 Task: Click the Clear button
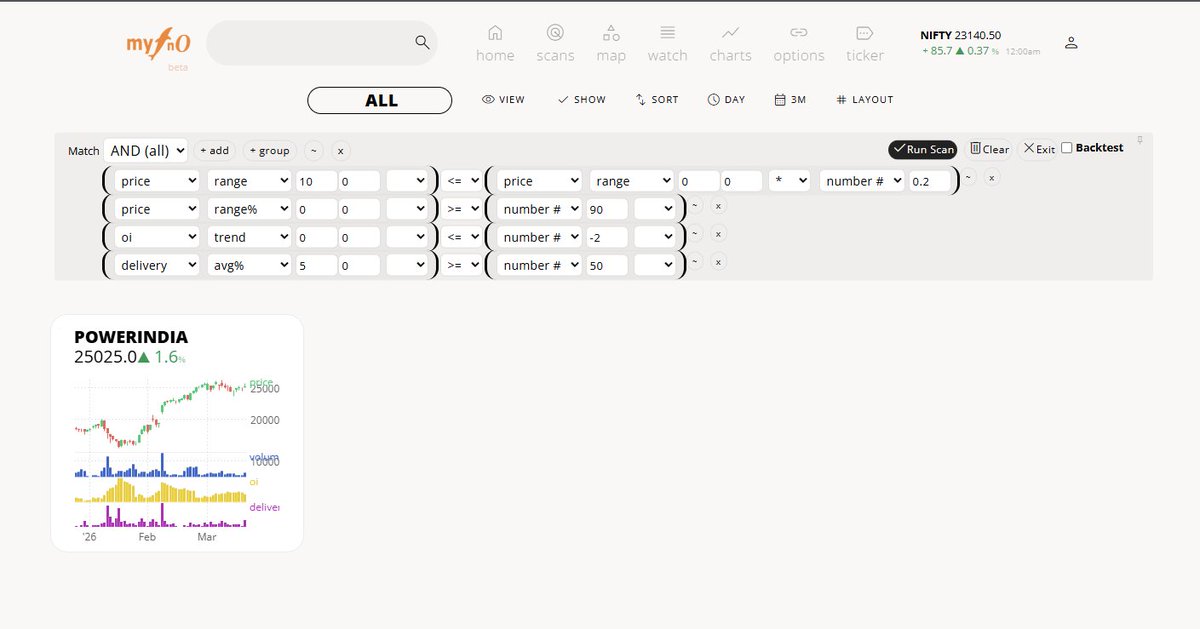pos(990,149)
